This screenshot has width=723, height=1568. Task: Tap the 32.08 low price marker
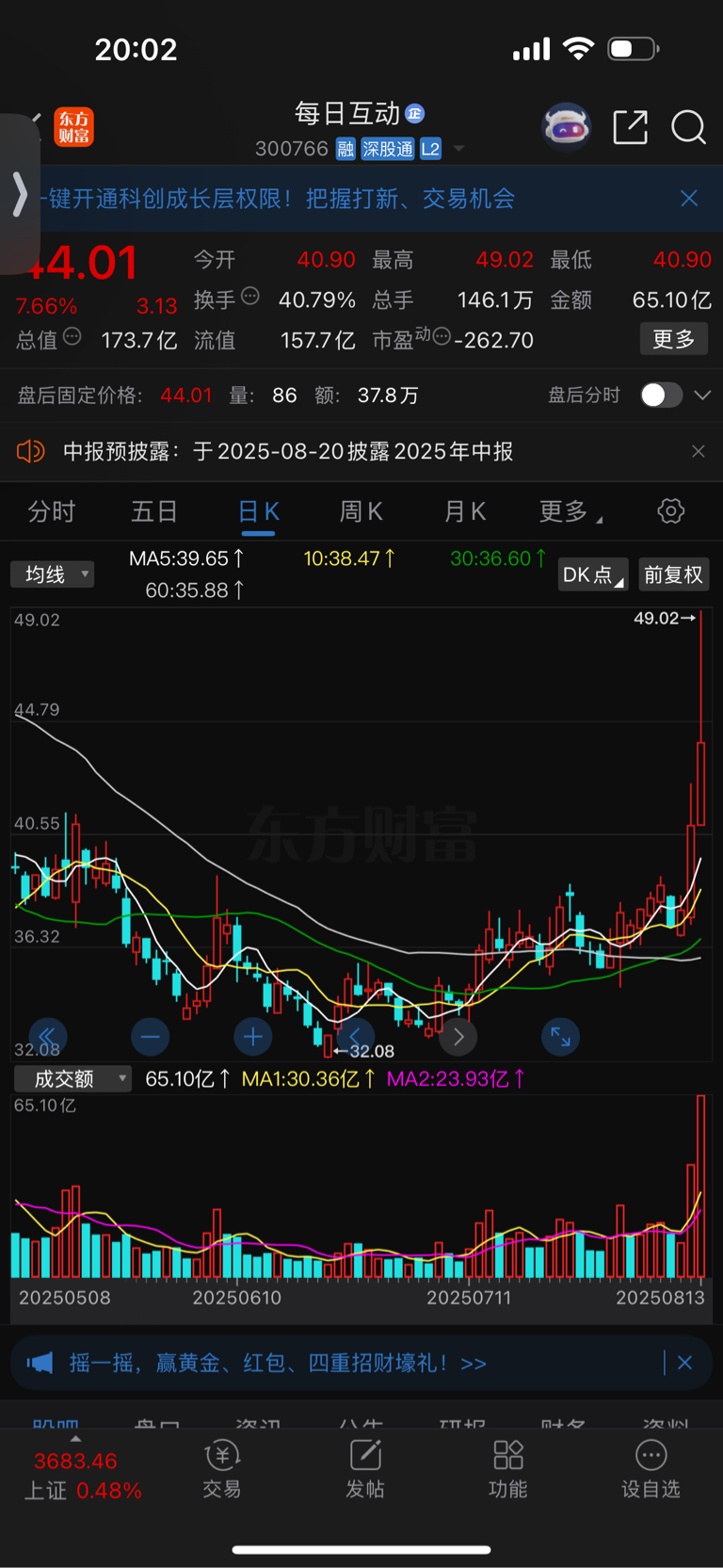click(x=363, y=1051)
